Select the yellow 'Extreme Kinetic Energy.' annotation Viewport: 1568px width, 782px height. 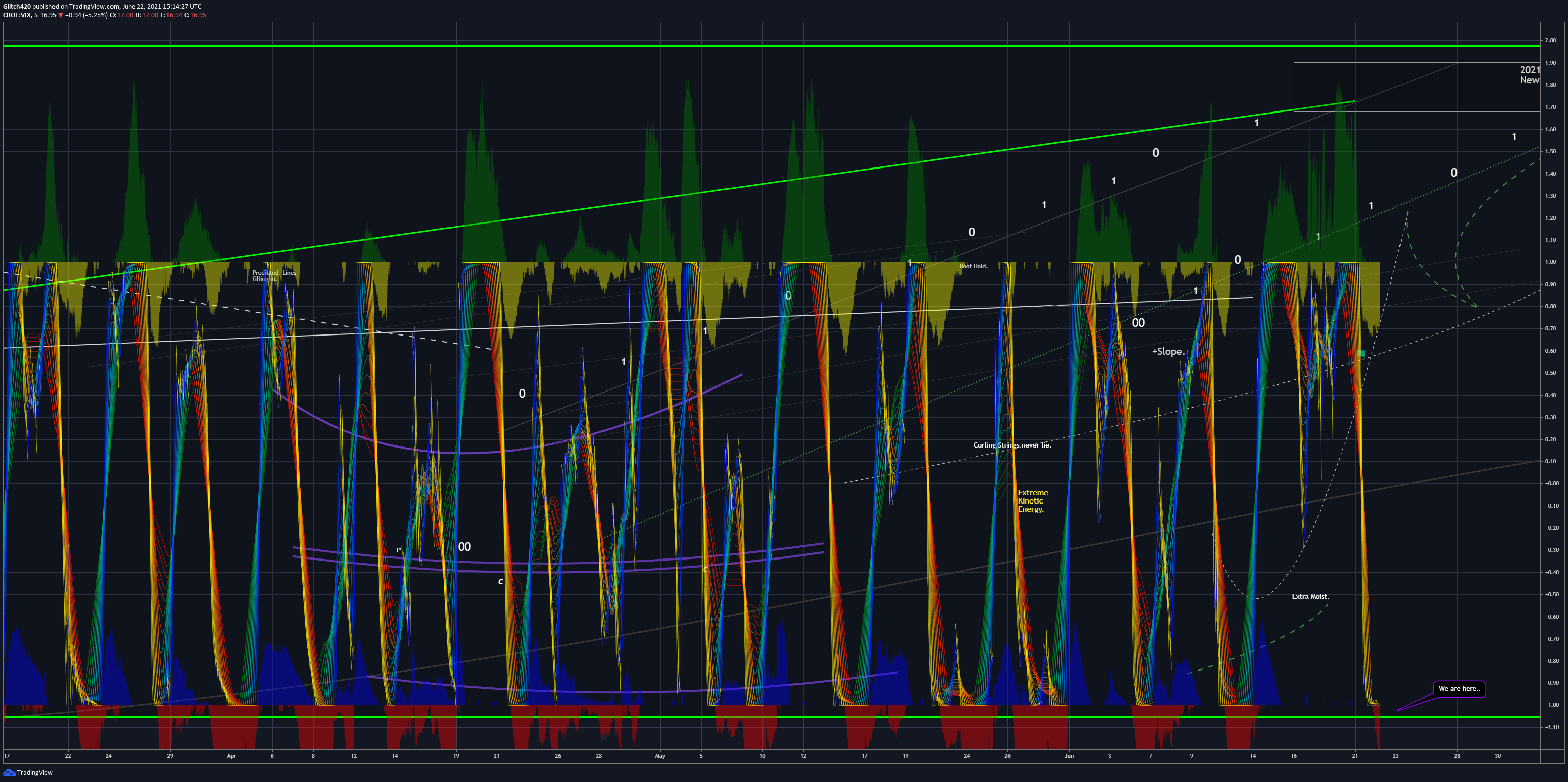point(1033,501)
